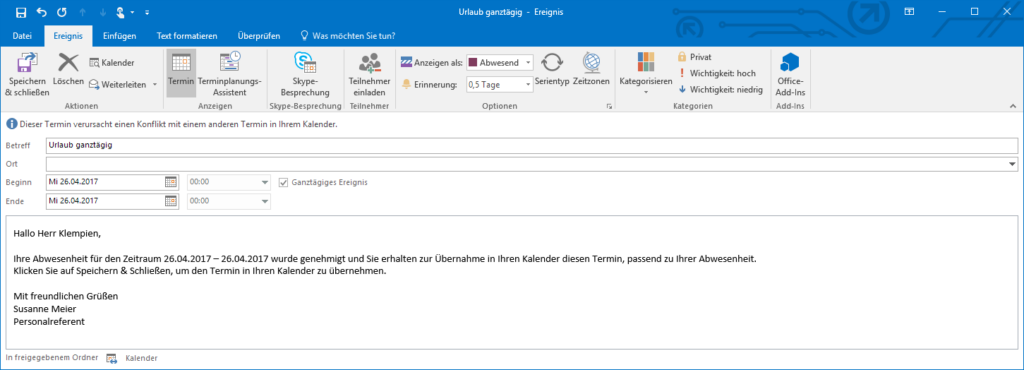The image size is (1024, 370).
Task: Click the Redo icon in quick access toolbar
Action: [62, 12]
